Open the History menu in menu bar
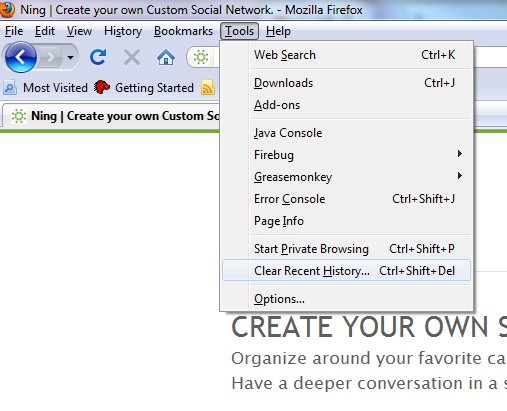This screenshot has width=507, height=411. coord(123,31)
